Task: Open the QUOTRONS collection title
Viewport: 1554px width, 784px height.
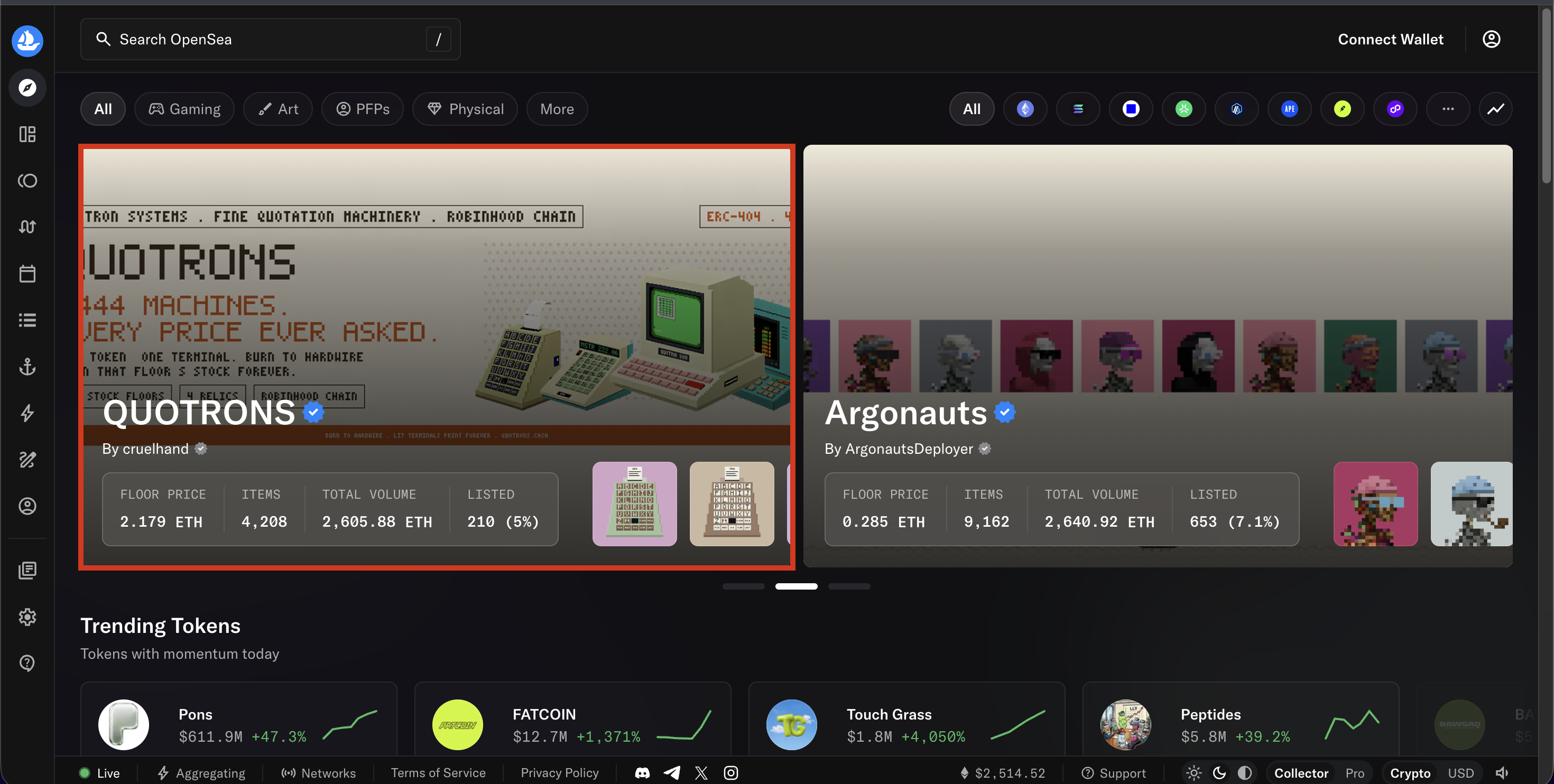Action: click(199, 413)
